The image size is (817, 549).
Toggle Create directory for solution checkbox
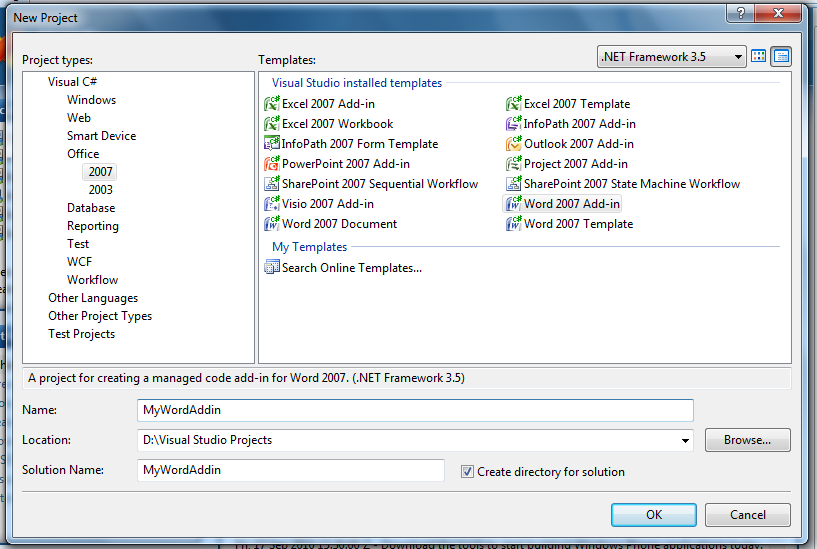coord(467,471)
